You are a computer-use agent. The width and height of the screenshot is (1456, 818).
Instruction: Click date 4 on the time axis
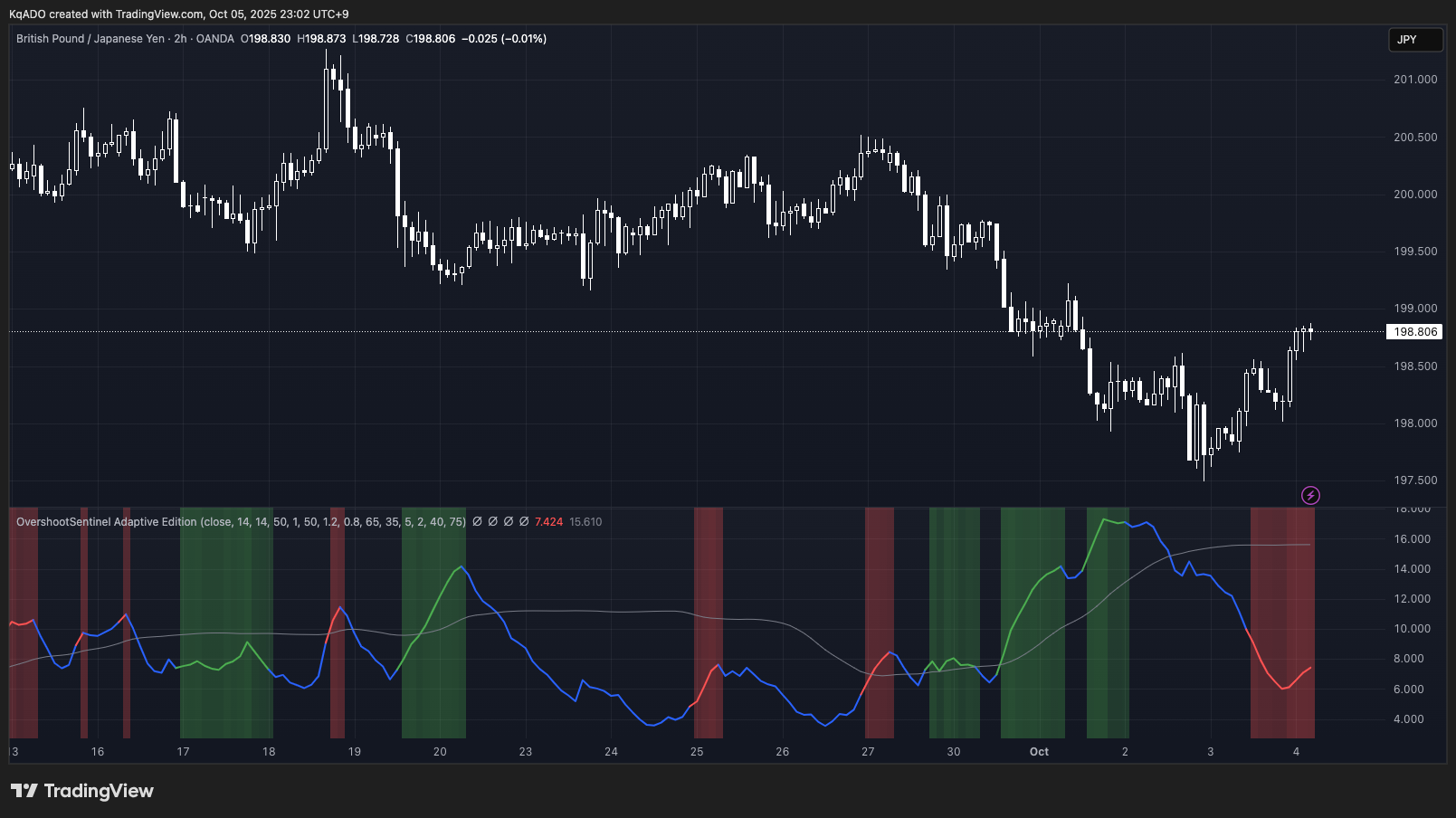pyautogui.click(x=1296, y=752)
